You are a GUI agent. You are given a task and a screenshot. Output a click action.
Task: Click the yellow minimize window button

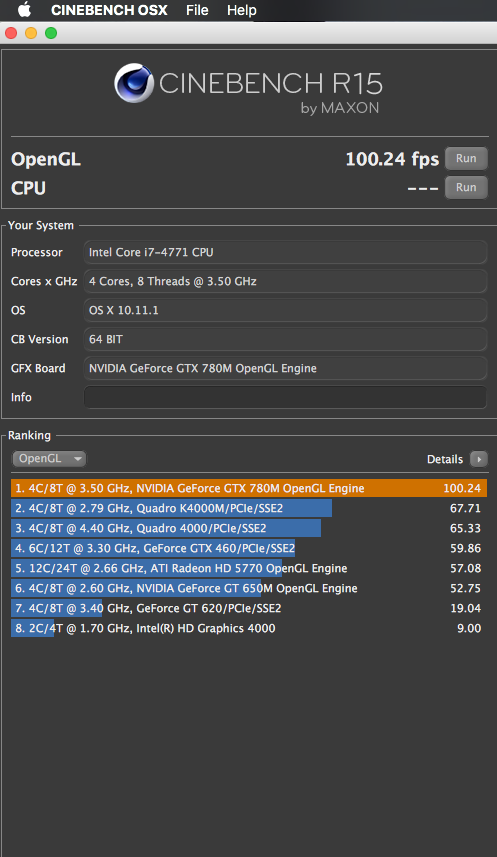[x=31, y=33]
